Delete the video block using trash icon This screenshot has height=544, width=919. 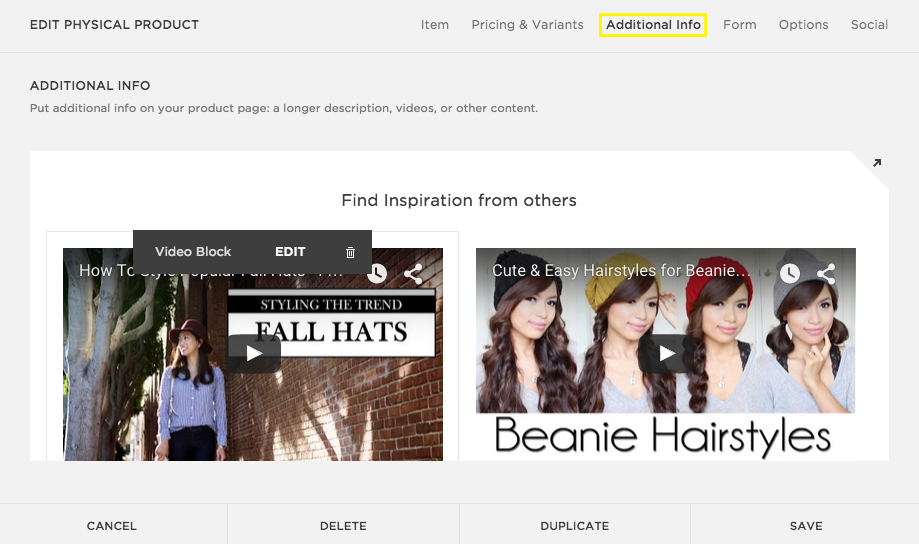tap(350, 252)
